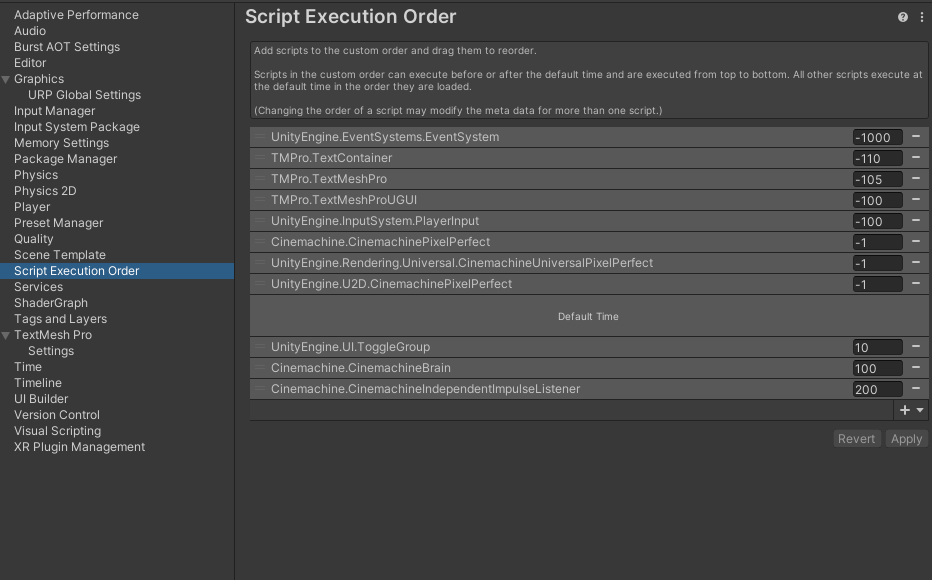Open the Timeline settings category

click(x=38, y=383)
